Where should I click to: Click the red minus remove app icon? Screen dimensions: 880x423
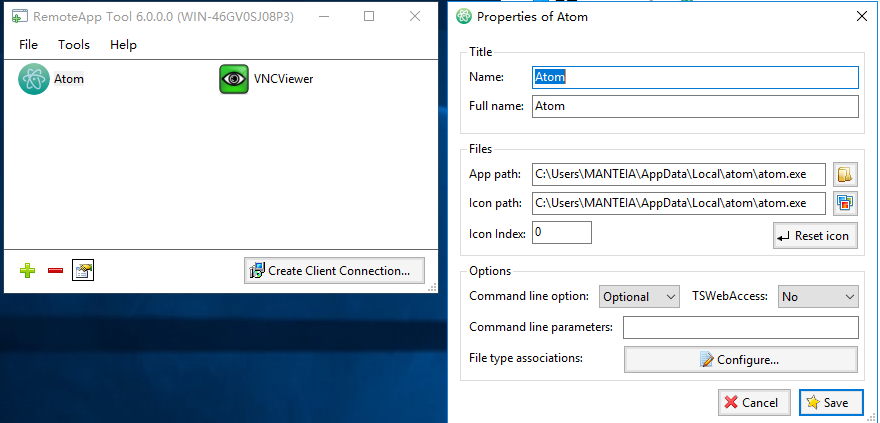55,271
